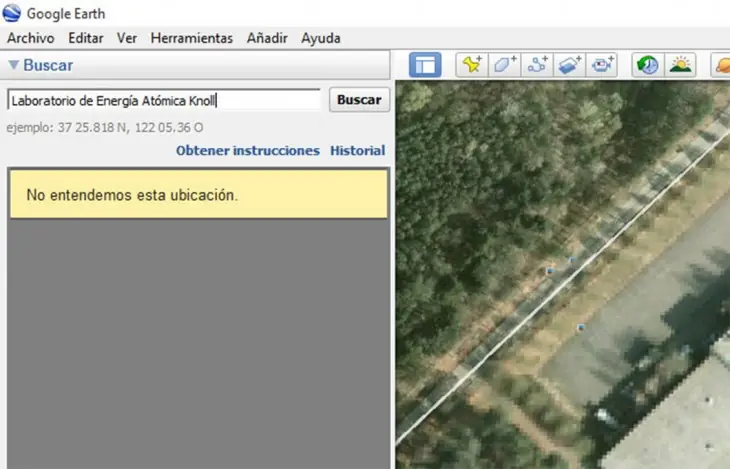730x469 pixels.
Task: Click the Google Earth logo in the title bar
Action: point(12,13)
